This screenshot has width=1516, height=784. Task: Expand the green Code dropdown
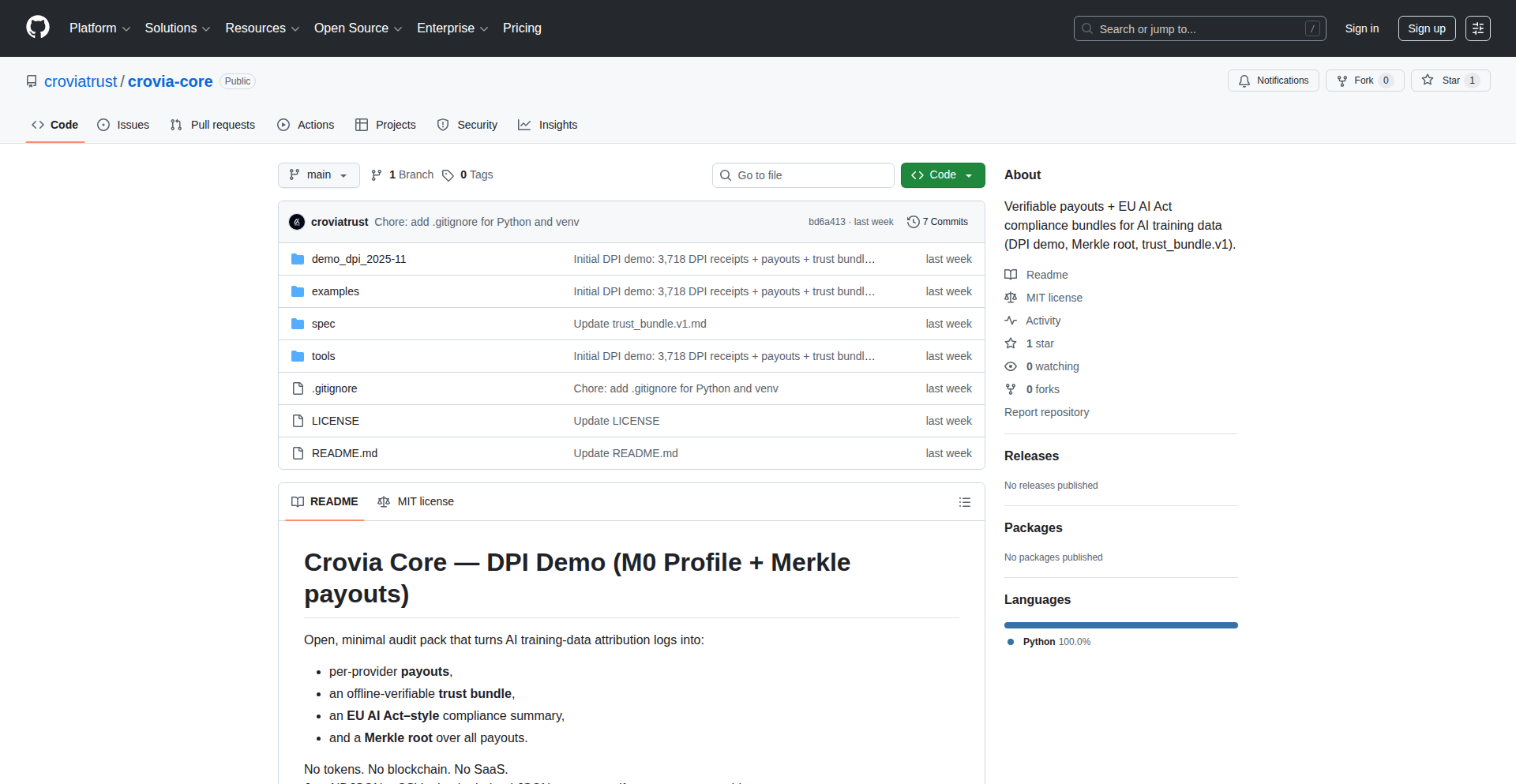942,175
